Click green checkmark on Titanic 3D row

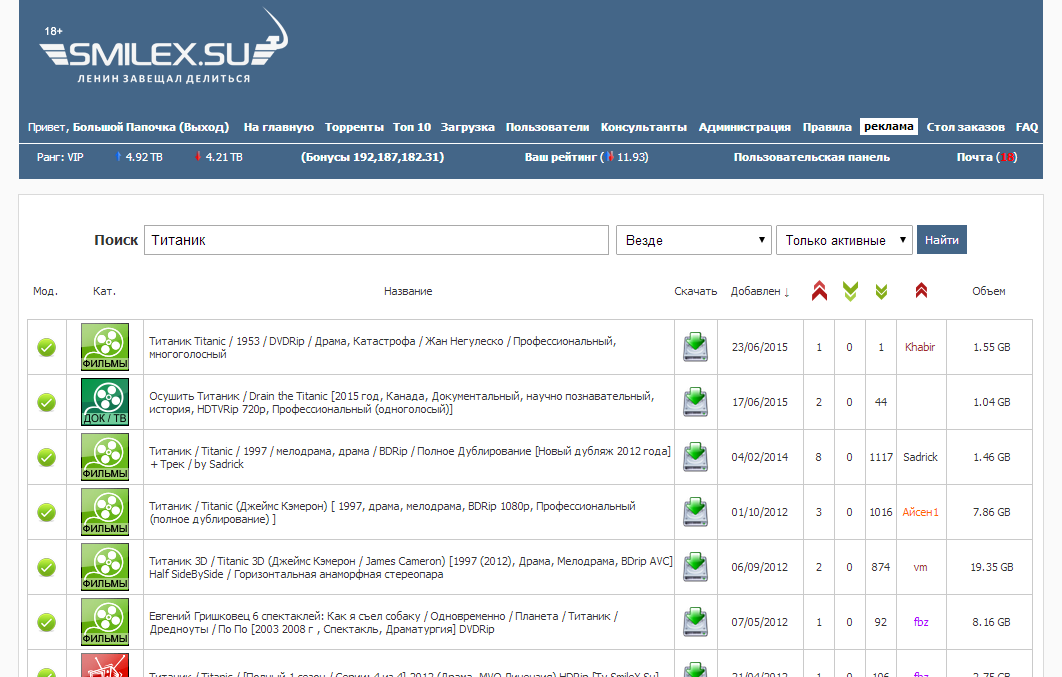point(46,567)
